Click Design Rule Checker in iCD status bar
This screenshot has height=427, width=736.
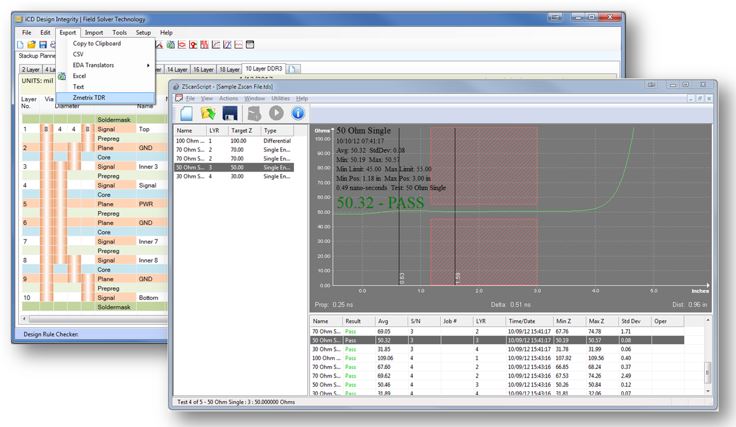coord(51,335)
